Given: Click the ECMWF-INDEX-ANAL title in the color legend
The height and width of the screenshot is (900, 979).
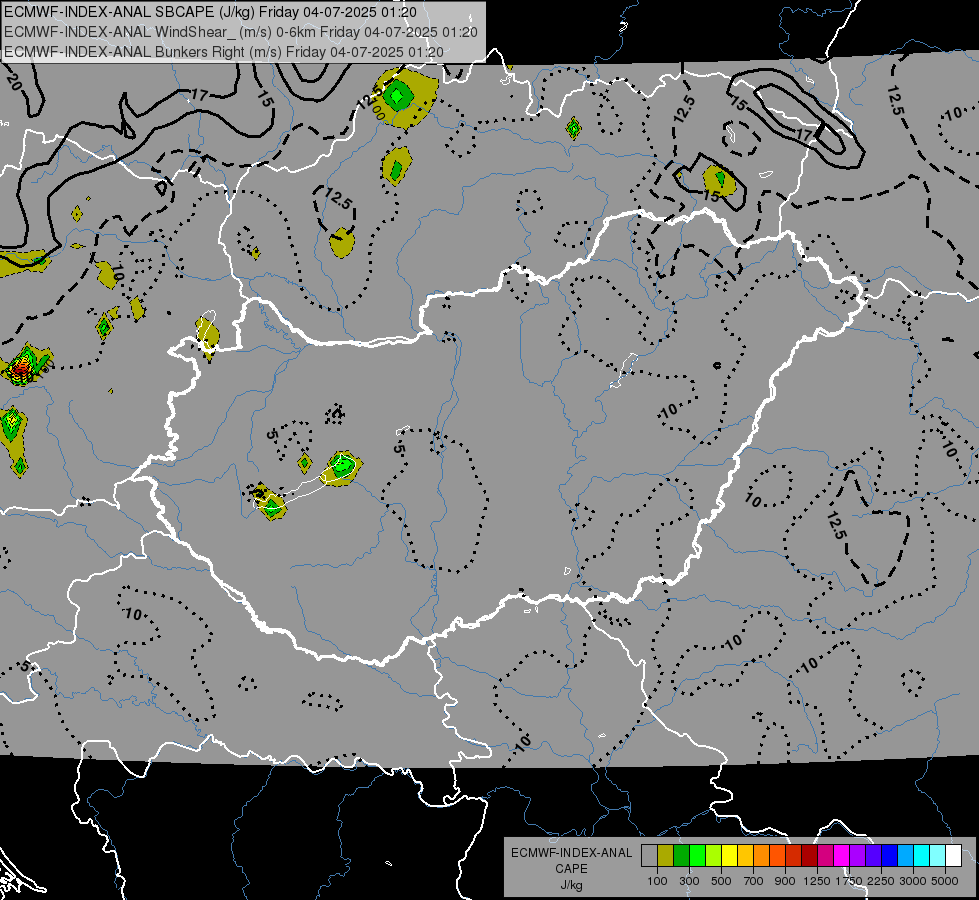Looking at the screenshot, I should (x=571, y=853).
